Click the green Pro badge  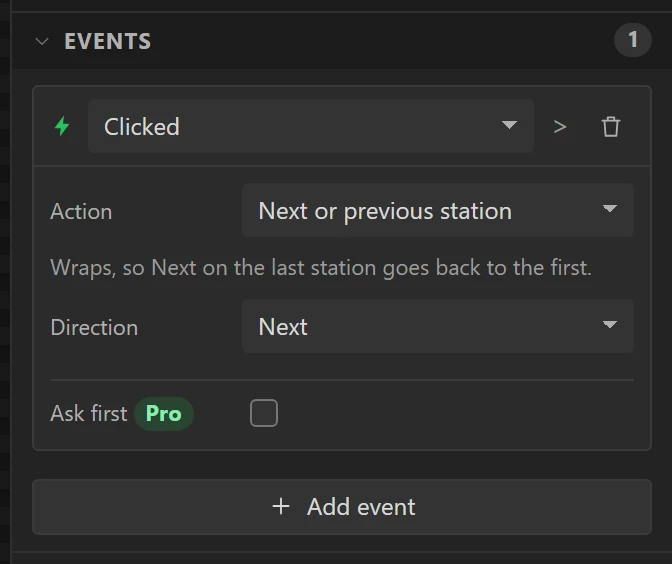coord(164,414)
